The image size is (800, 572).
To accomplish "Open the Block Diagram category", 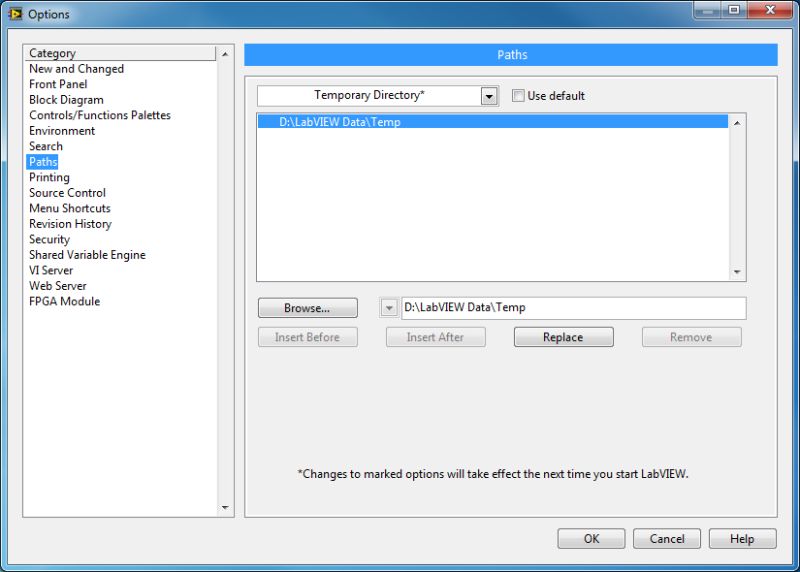I will [66, 100].
